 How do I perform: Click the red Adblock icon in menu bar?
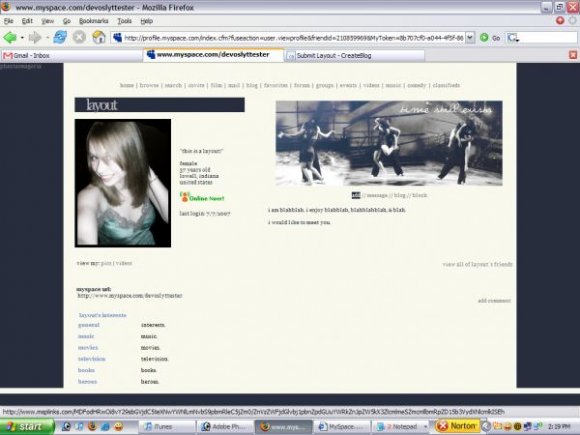560,20
